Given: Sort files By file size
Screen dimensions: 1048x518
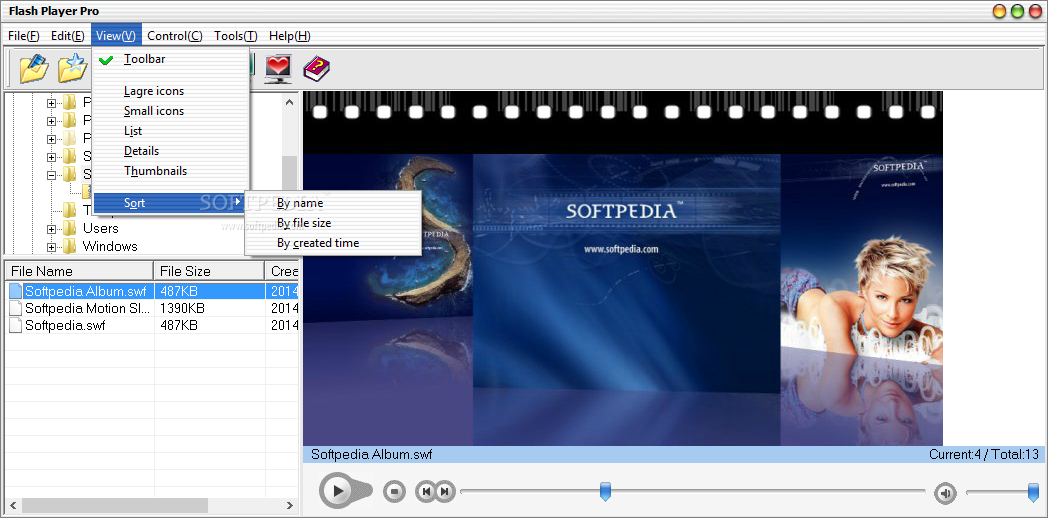Looking at the screenshot, I should pyautogui.click(x=333, y=223).
